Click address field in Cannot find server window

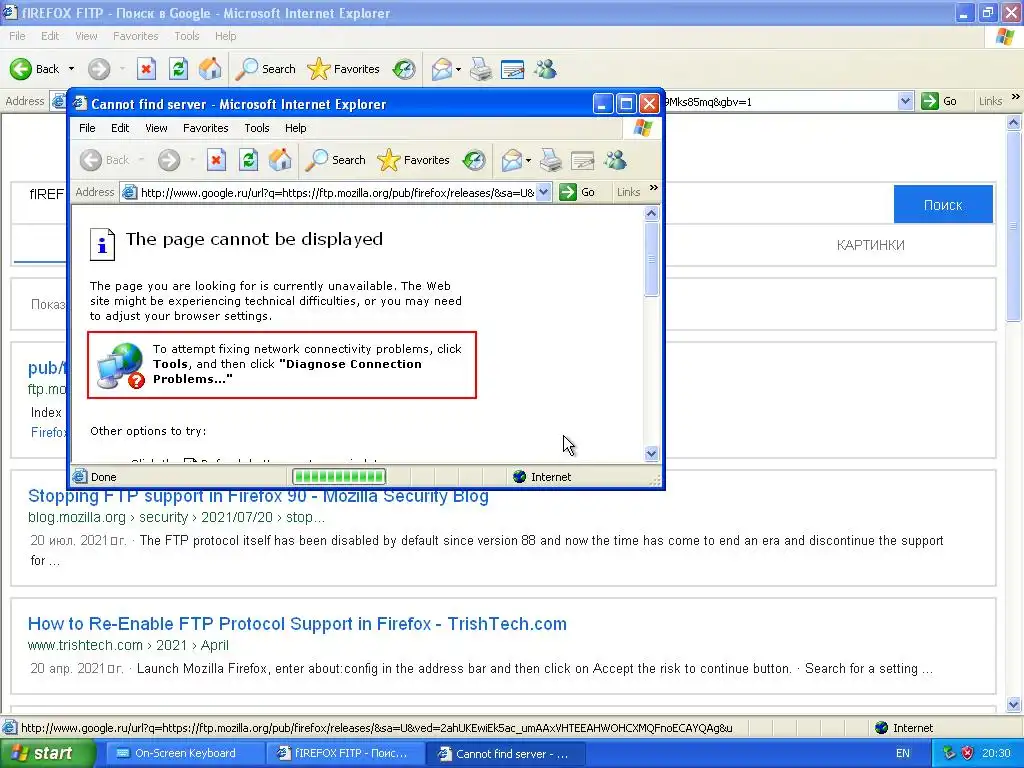337,193
